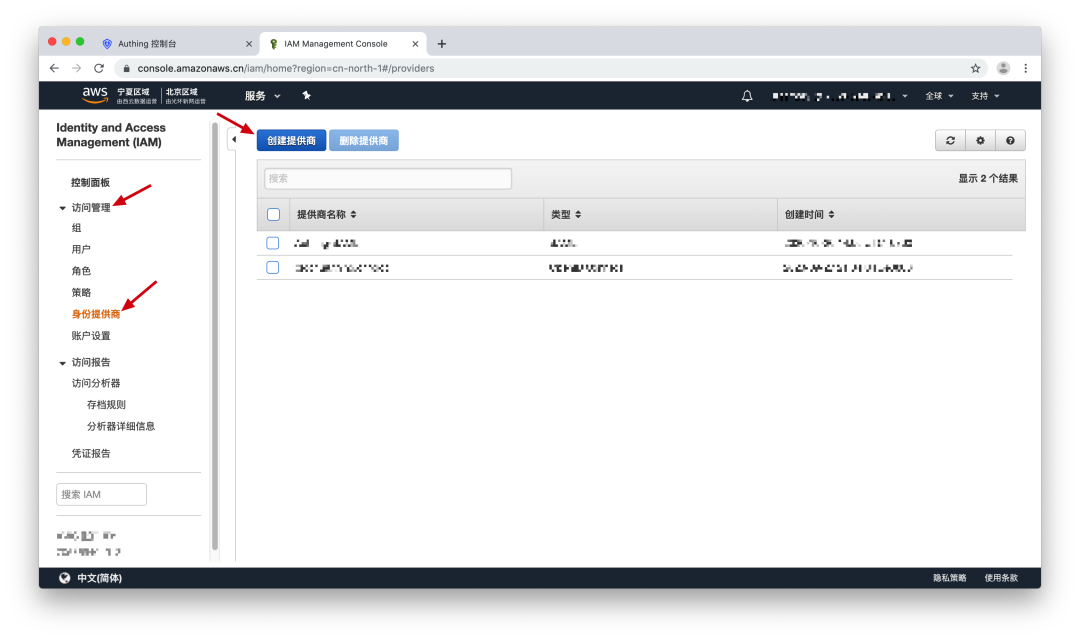Click the browser reload button

click(99, 68)
